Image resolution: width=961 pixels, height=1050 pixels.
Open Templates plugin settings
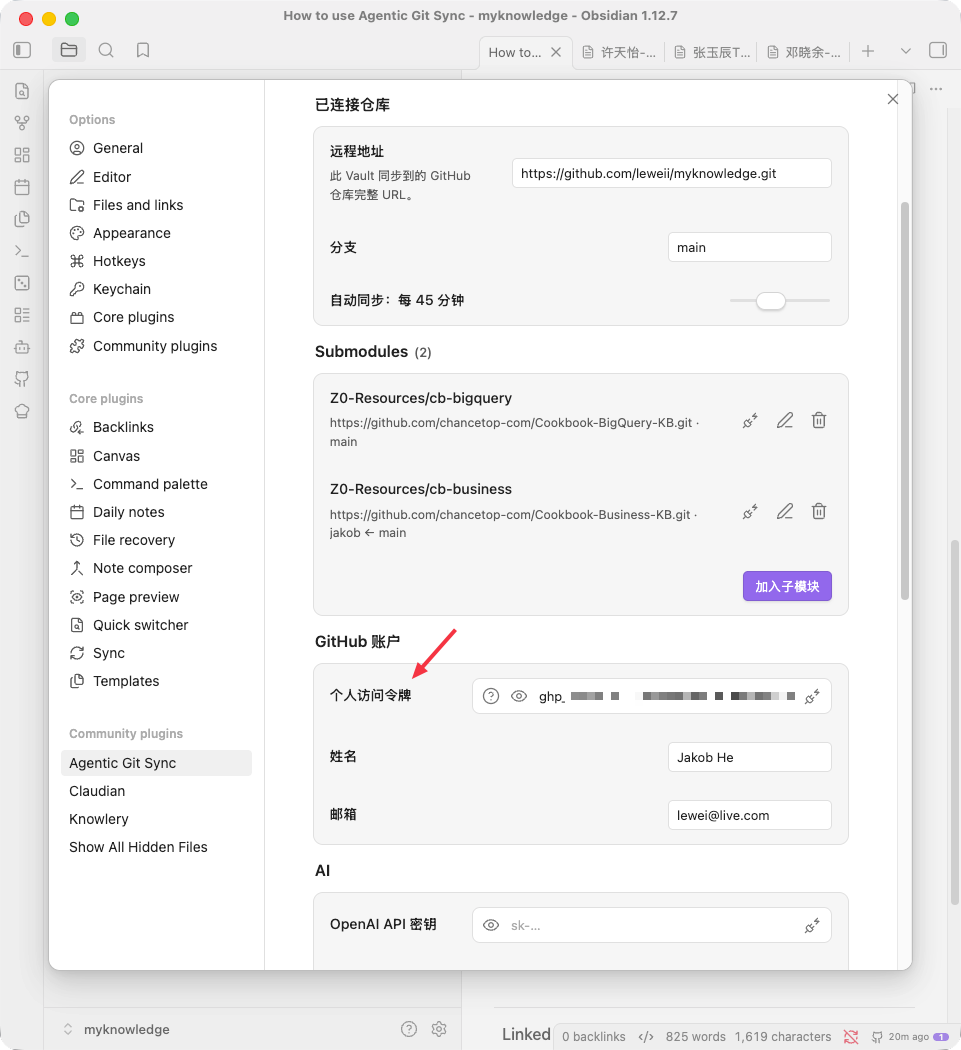pyautogui.click(x=156, y=681)
